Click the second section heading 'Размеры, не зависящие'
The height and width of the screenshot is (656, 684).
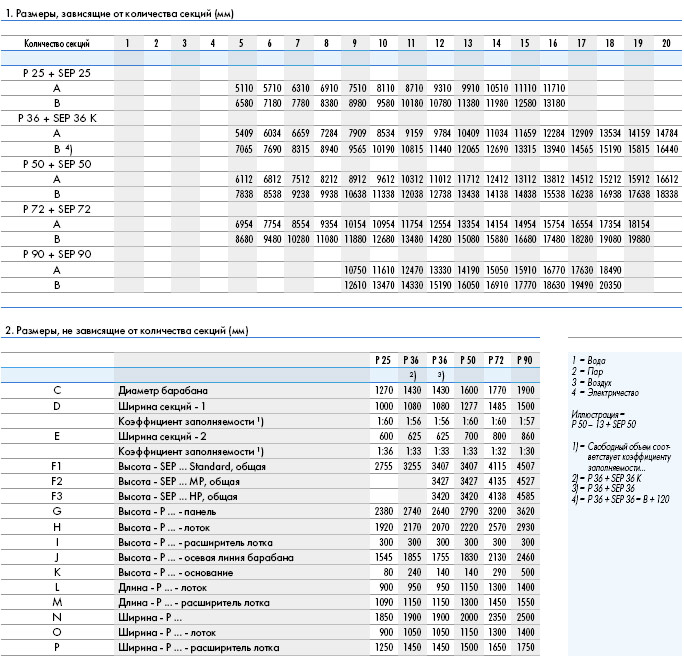(127, 331)
